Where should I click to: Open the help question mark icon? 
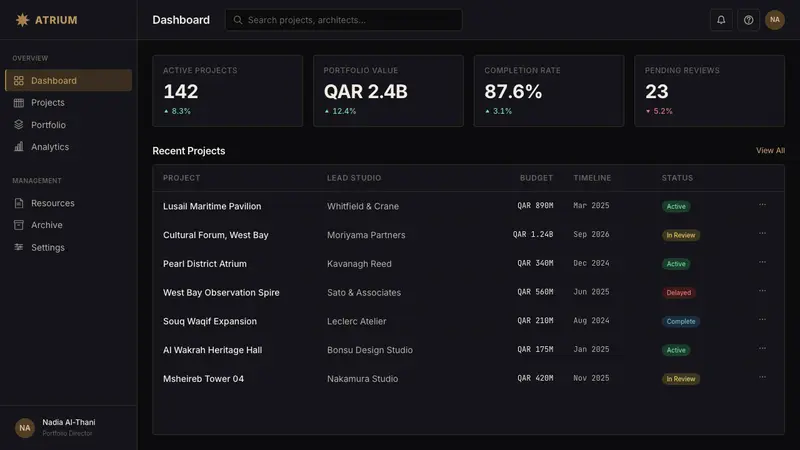(748, 20)
